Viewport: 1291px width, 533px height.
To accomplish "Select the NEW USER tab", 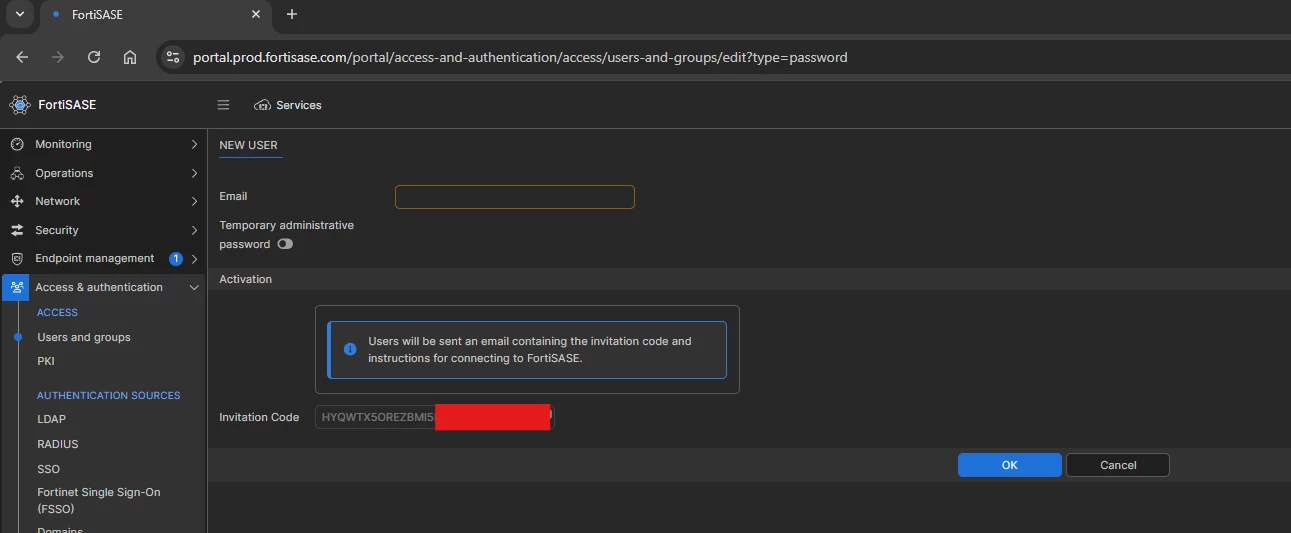I will 249,146.
